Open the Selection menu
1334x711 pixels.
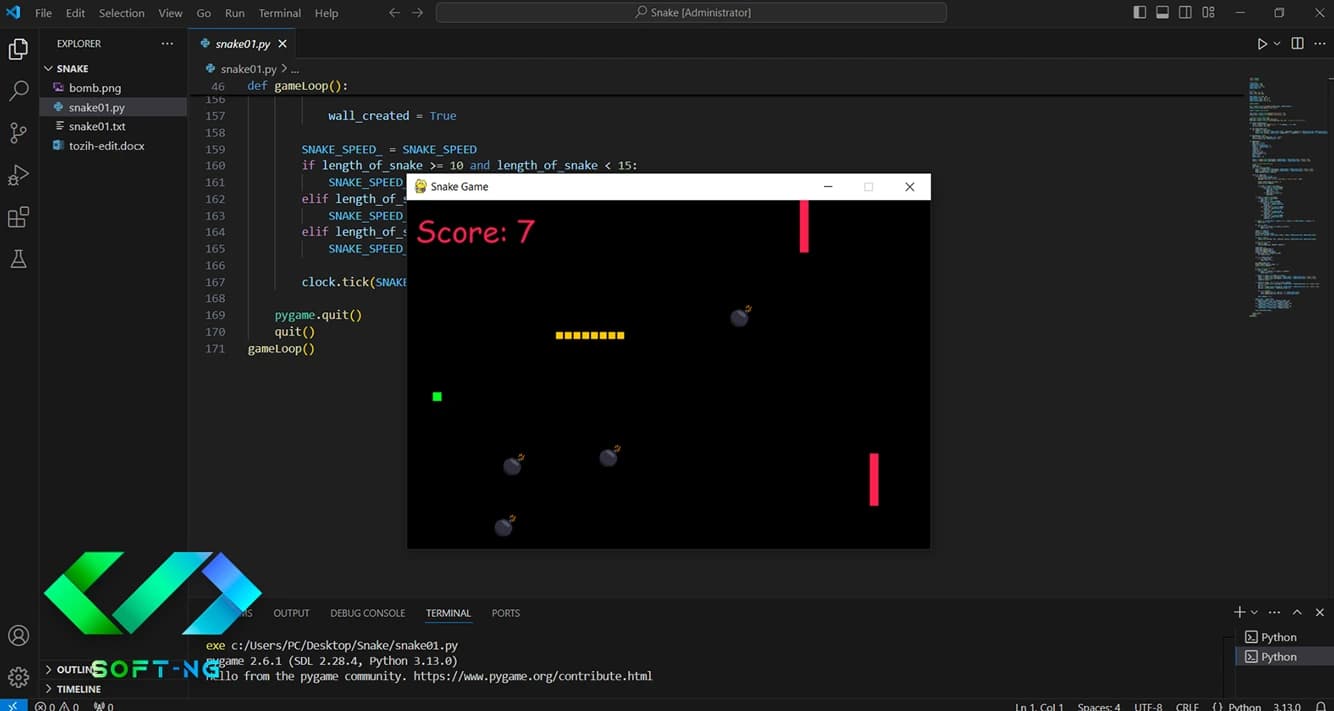(122, 13)
